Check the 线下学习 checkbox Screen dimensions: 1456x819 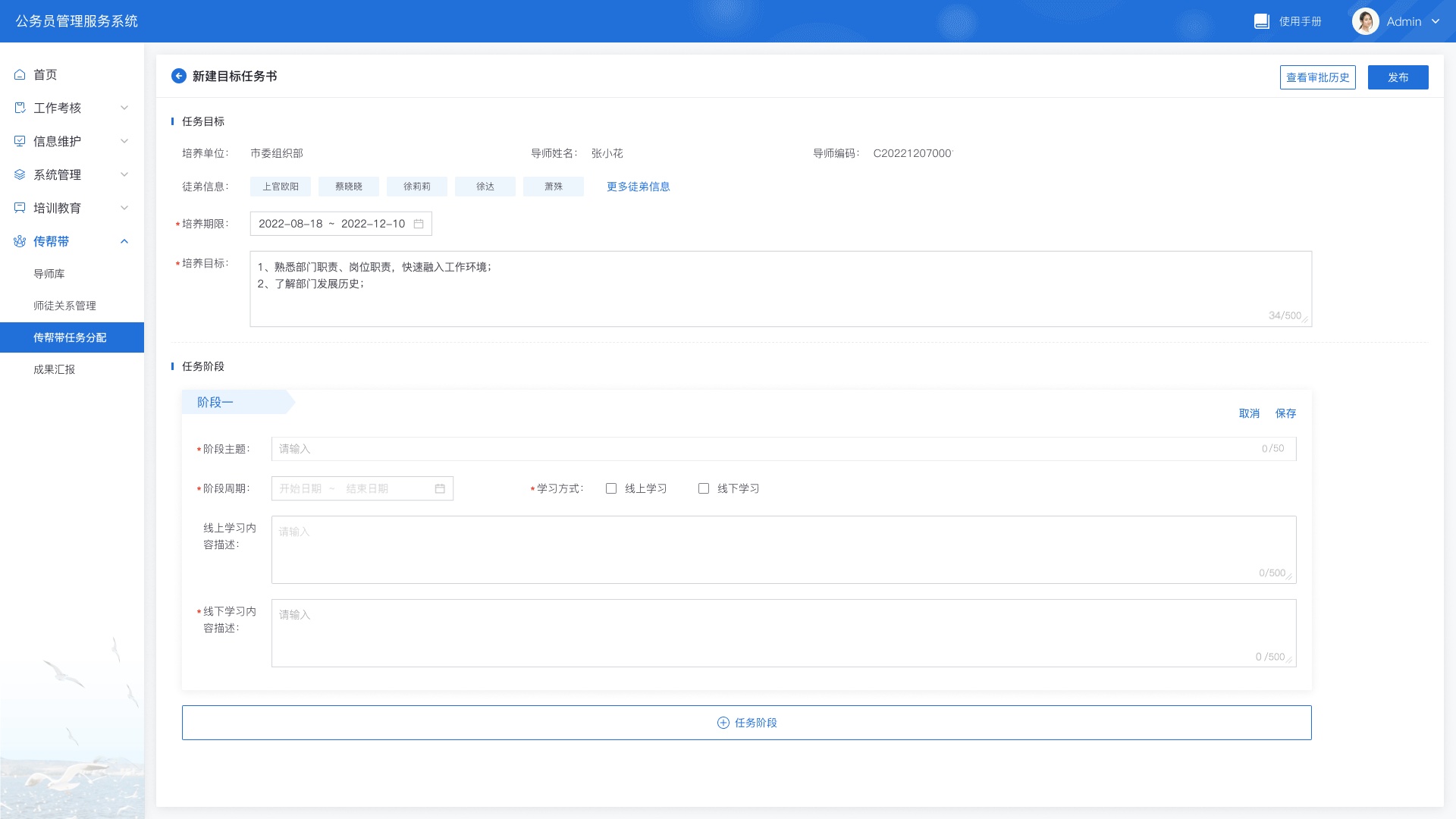click(704, 488)
